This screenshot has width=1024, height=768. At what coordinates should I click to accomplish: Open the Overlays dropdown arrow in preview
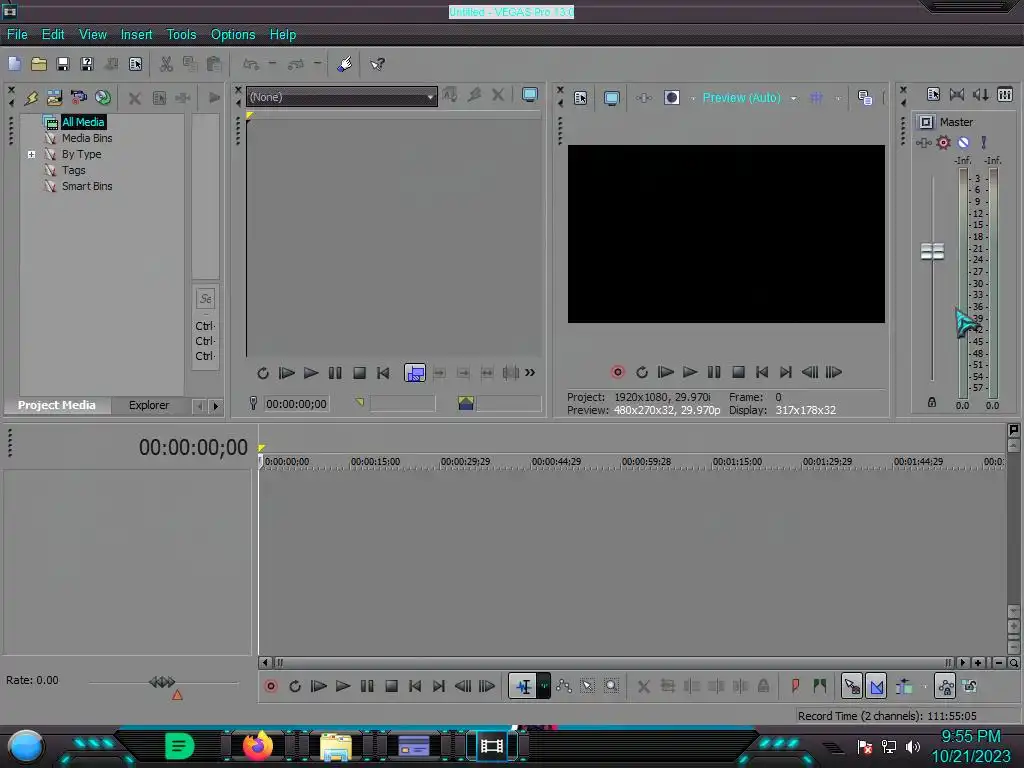tap(838, 99)
